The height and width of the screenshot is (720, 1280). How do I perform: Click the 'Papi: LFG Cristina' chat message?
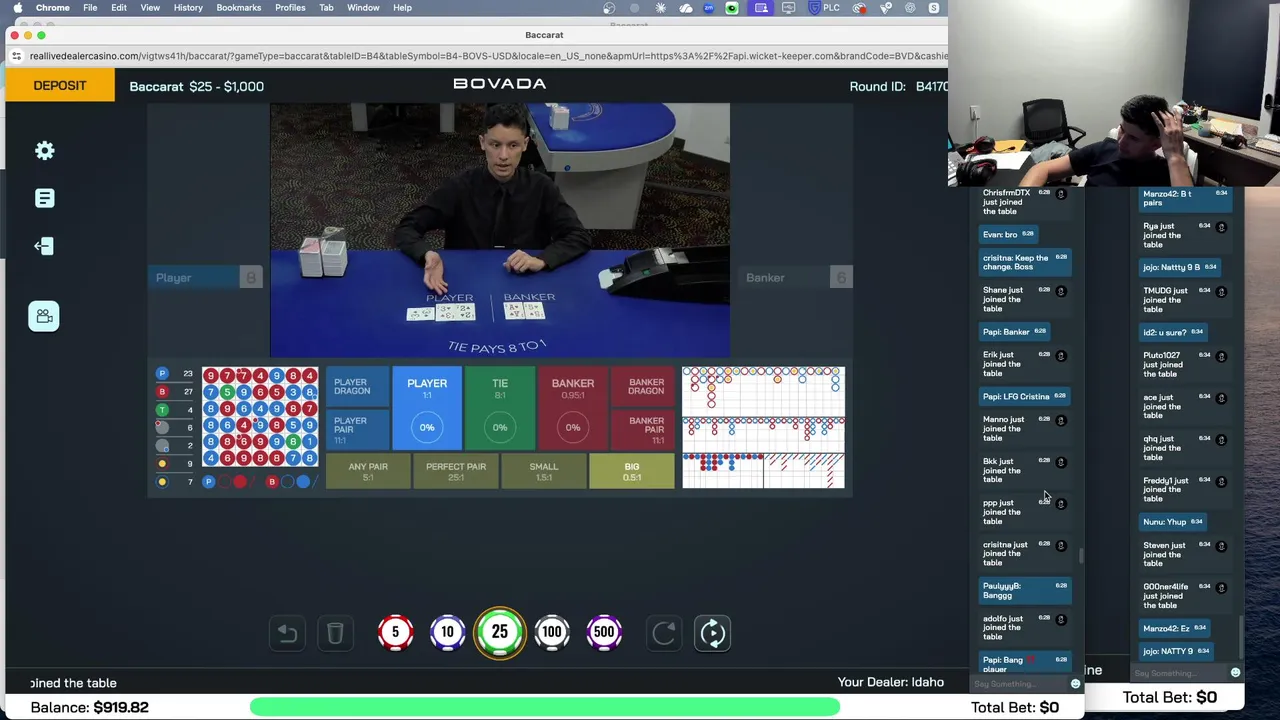tap(1025, 397)
